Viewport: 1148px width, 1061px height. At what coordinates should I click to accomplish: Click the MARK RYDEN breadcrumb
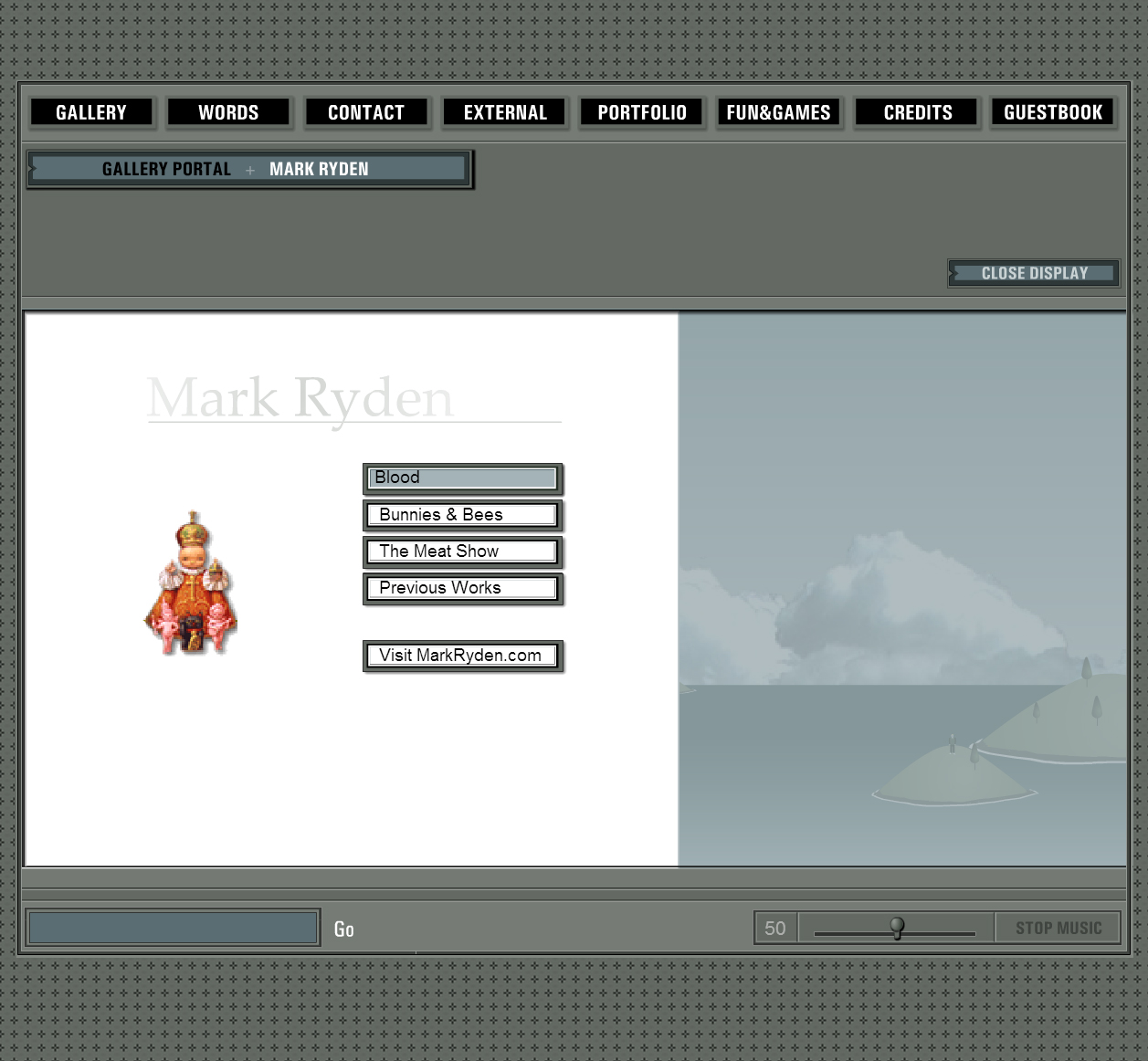(x=319, y=169)
